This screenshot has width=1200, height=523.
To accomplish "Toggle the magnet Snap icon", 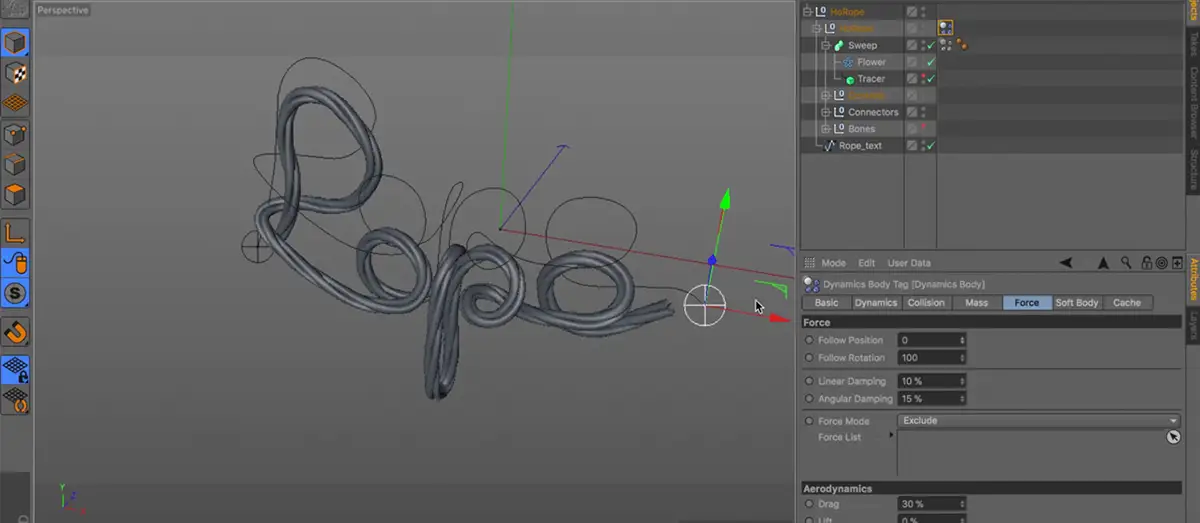I will [x=16, y=332].
